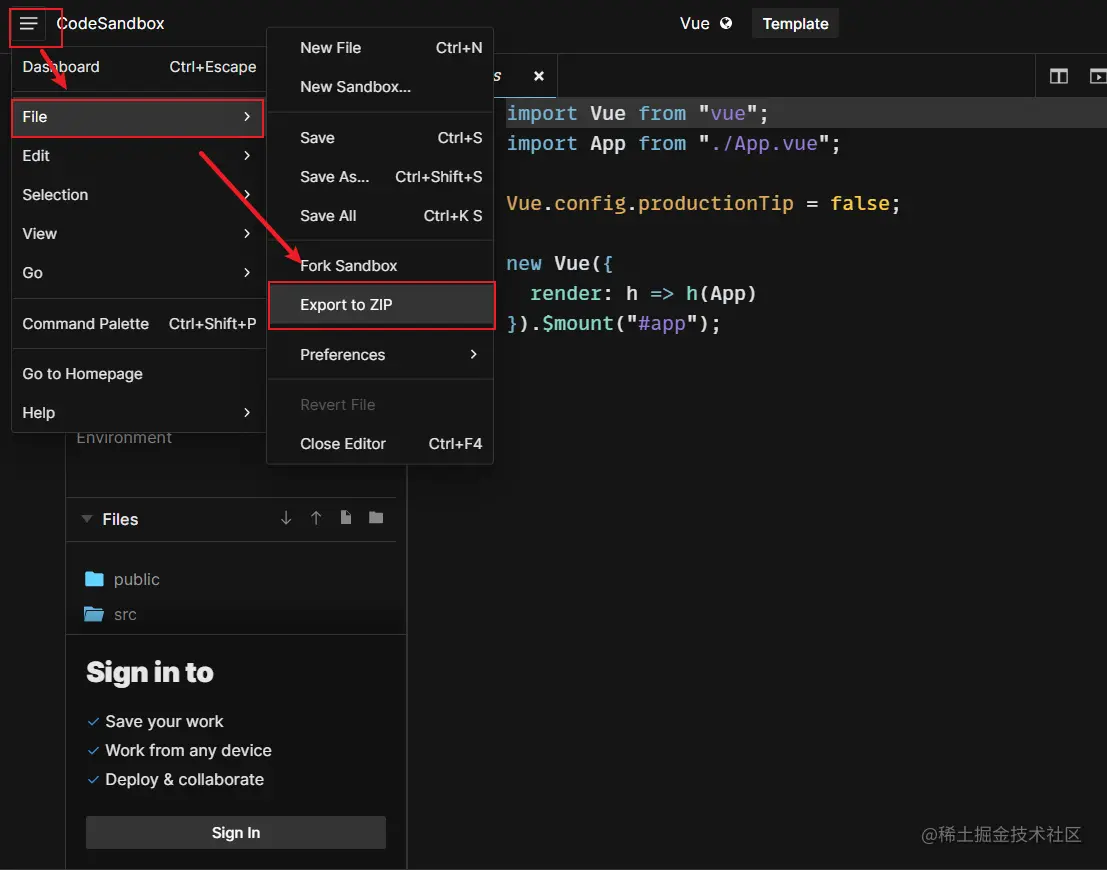The image size is (1107, 870).
Task: Click Revert File entry
Action: pos(380,405)
